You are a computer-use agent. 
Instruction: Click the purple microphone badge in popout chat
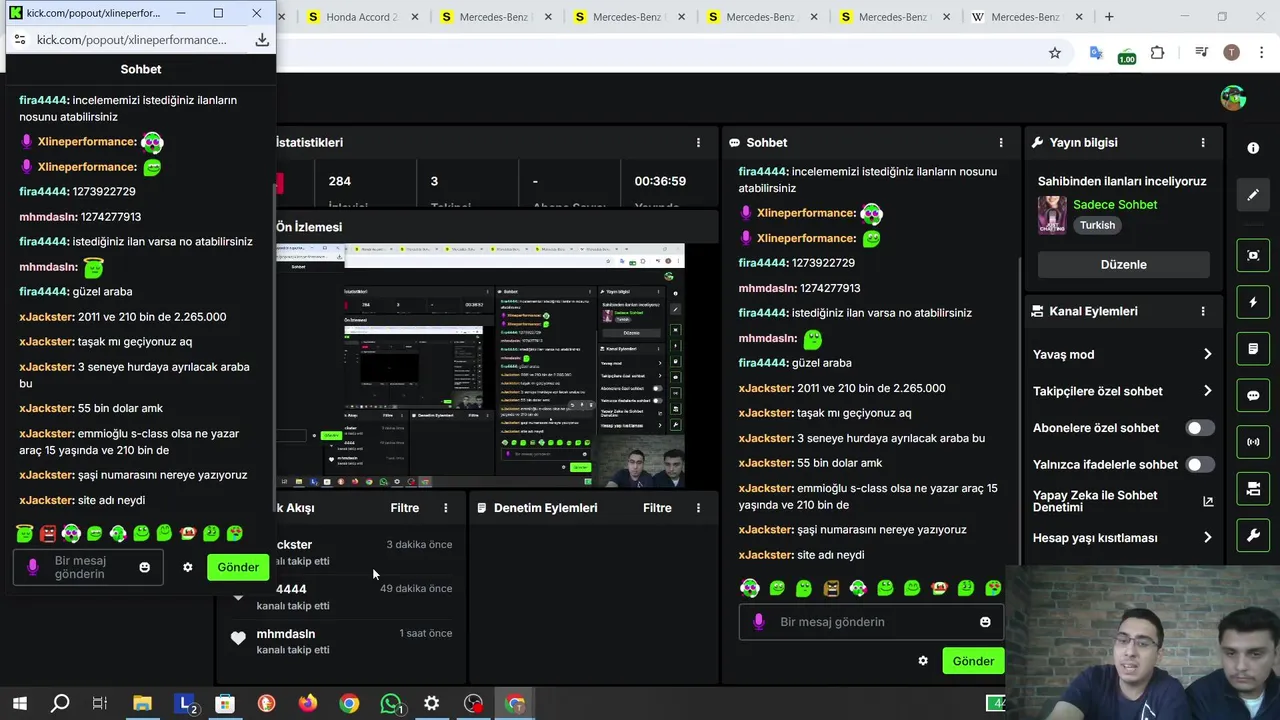click(x=32, y=567)
